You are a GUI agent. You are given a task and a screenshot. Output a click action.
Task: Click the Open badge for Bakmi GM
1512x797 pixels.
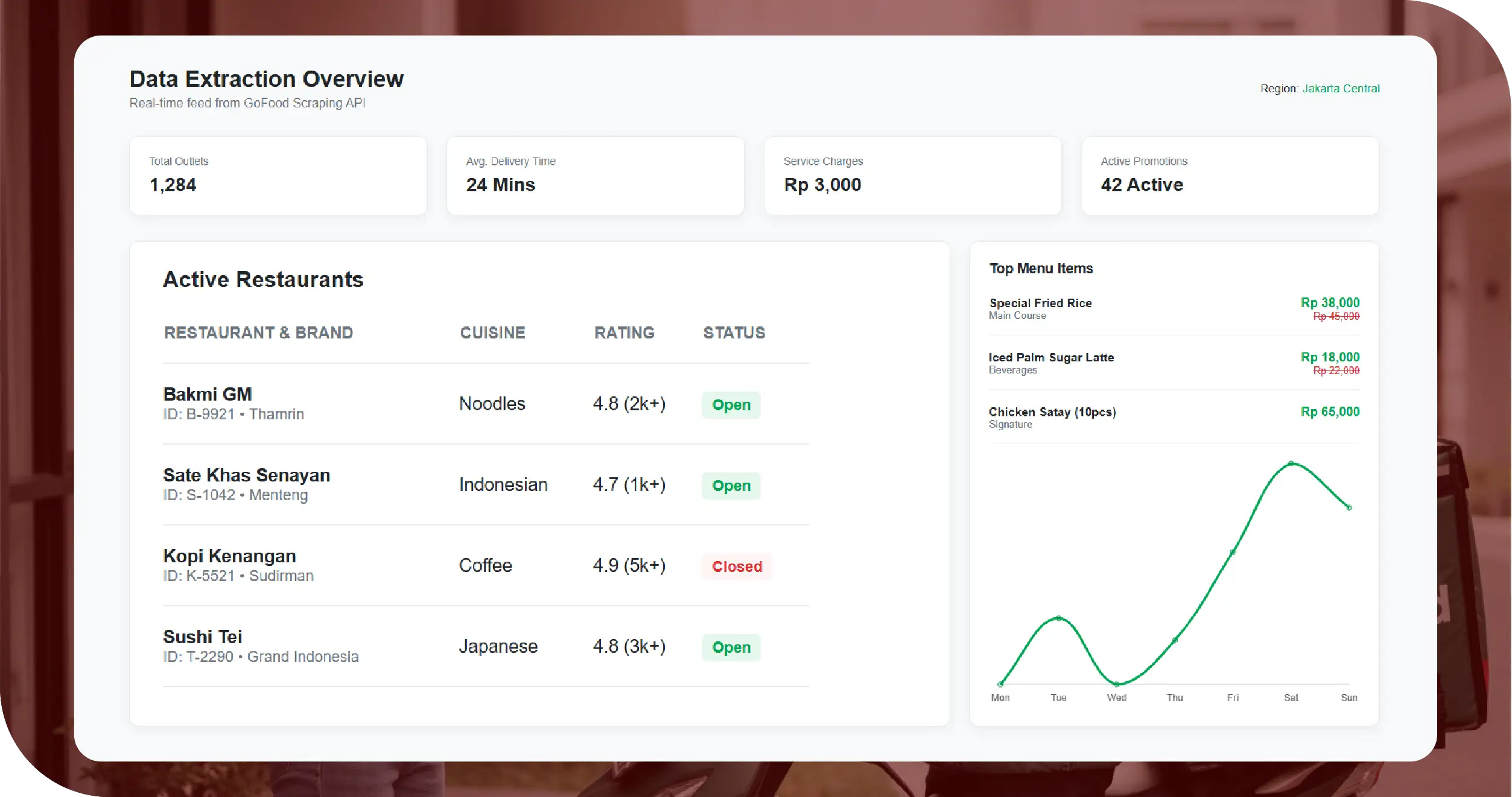(731, 405)
